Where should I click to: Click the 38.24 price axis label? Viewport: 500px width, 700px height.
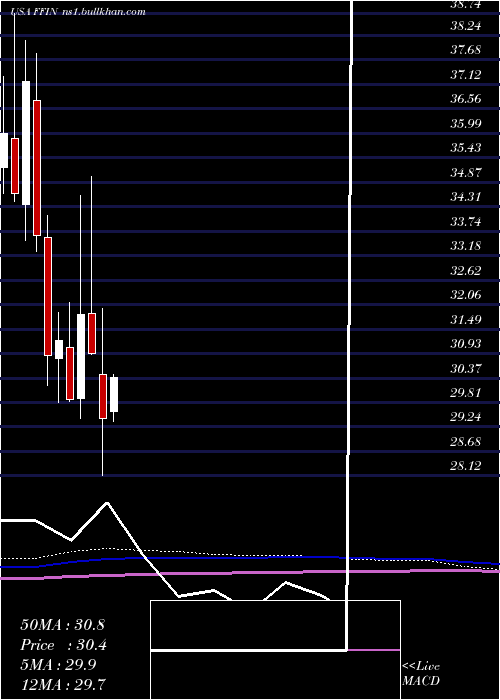coord(465,26)
